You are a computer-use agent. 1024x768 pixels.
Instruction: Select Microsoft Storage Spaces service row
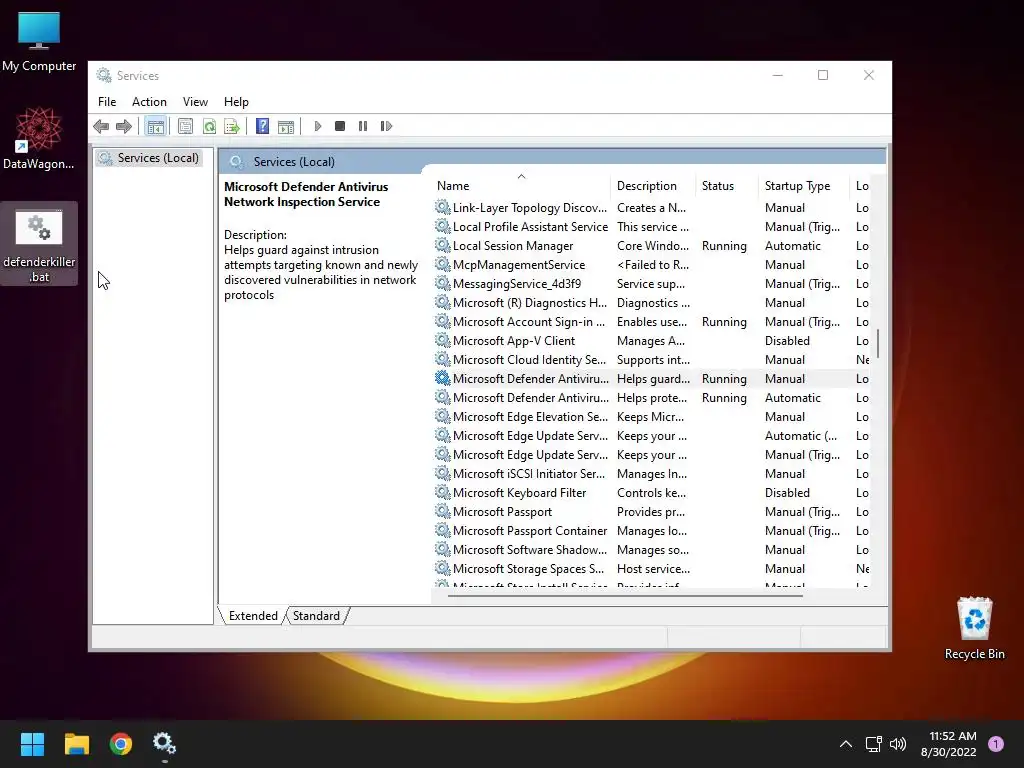(x=651, y=568)
